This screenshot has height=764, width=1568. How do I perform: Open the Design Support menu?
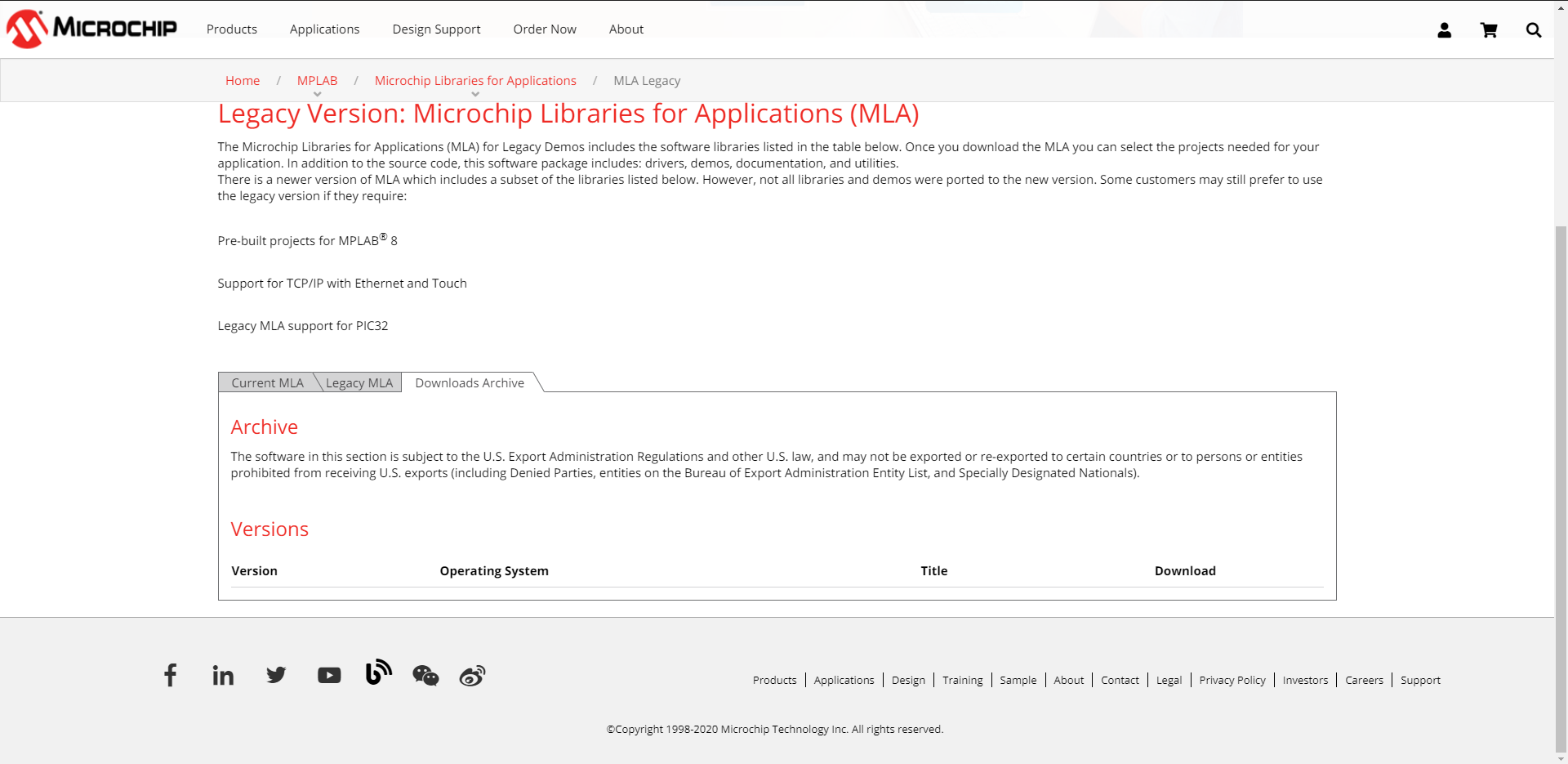coord(436,29)
